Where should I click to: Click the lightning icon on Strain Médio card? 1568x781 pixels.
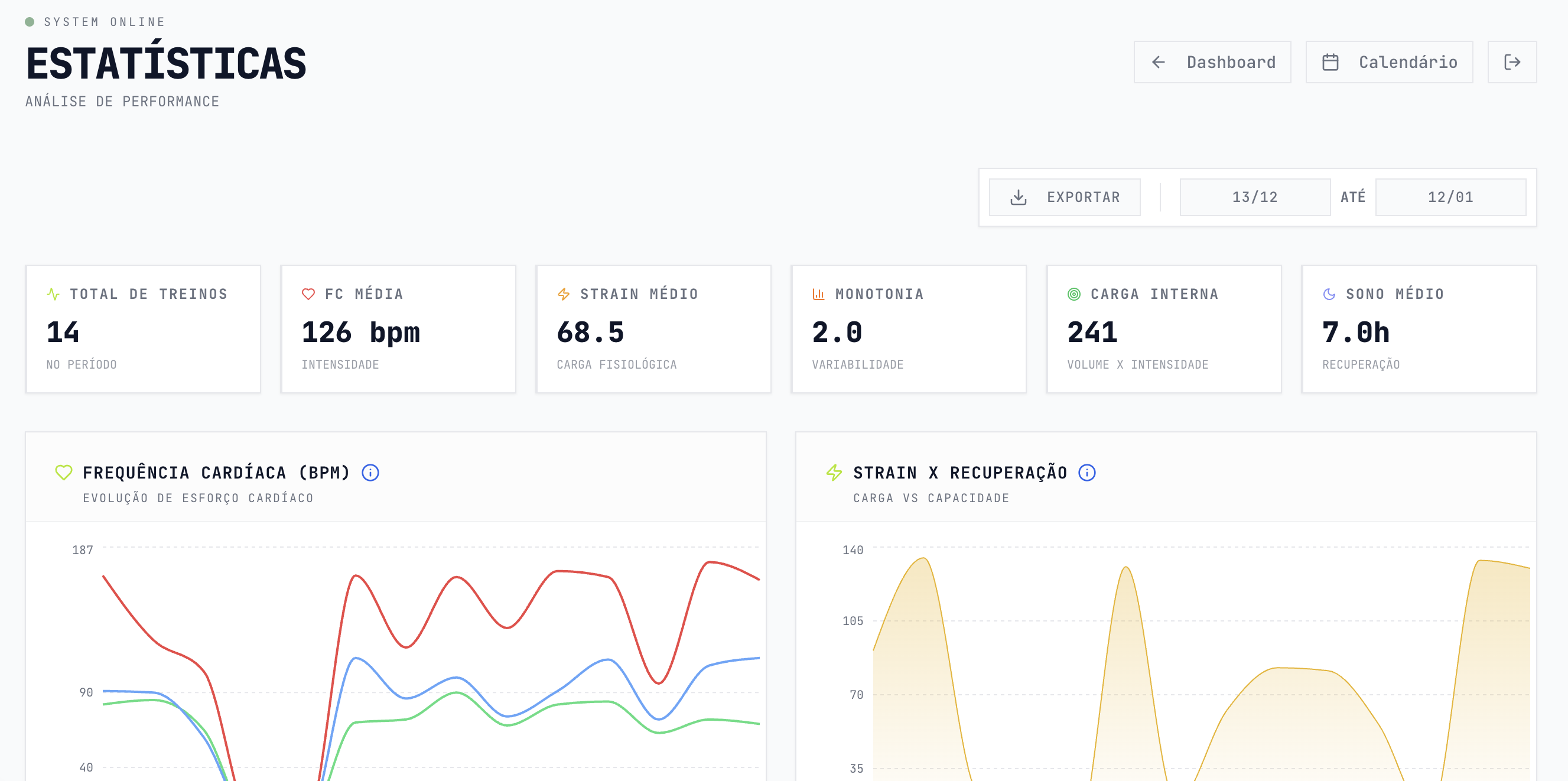563,294
